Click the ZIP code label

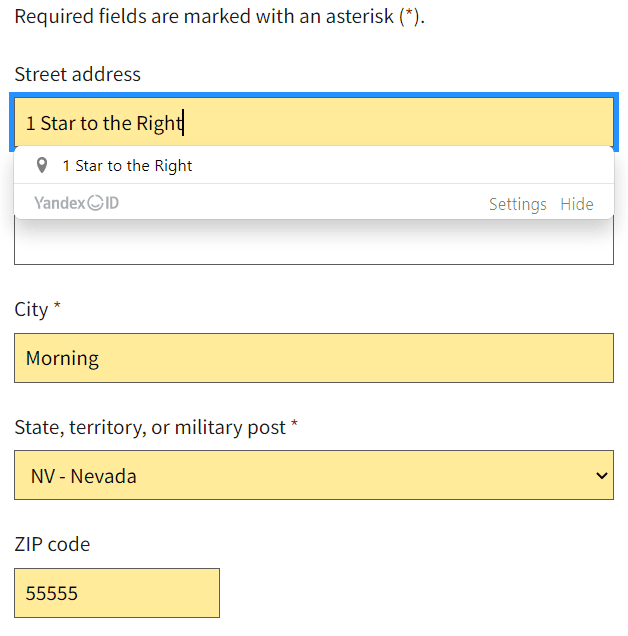click(52, 544)
